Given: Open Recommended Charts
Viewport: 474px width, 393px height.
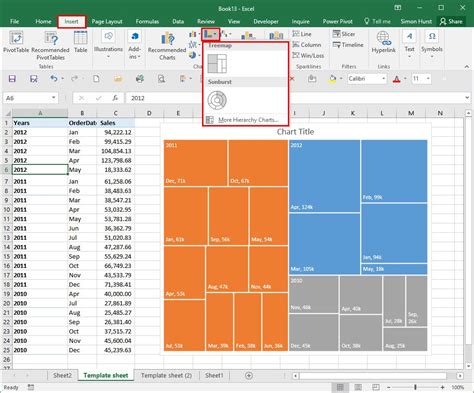Looking at the screenshot, I should pyautogui.click(x=167, y=46).
